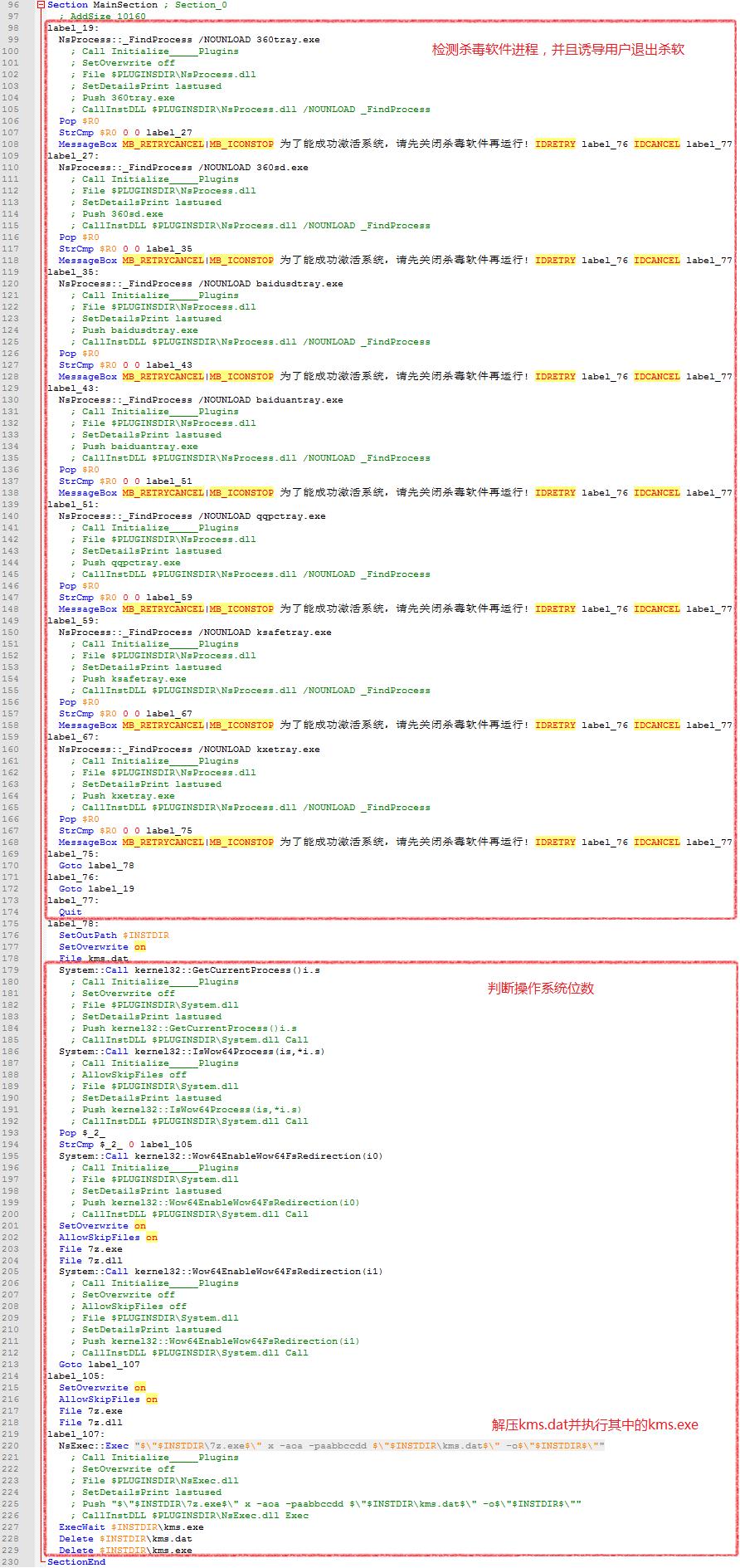Click the System::Call Wow64EnableWow64FsRedirection(i1) line
The height and width of the screenshot is (1568, 740).
pos(221,1272)
